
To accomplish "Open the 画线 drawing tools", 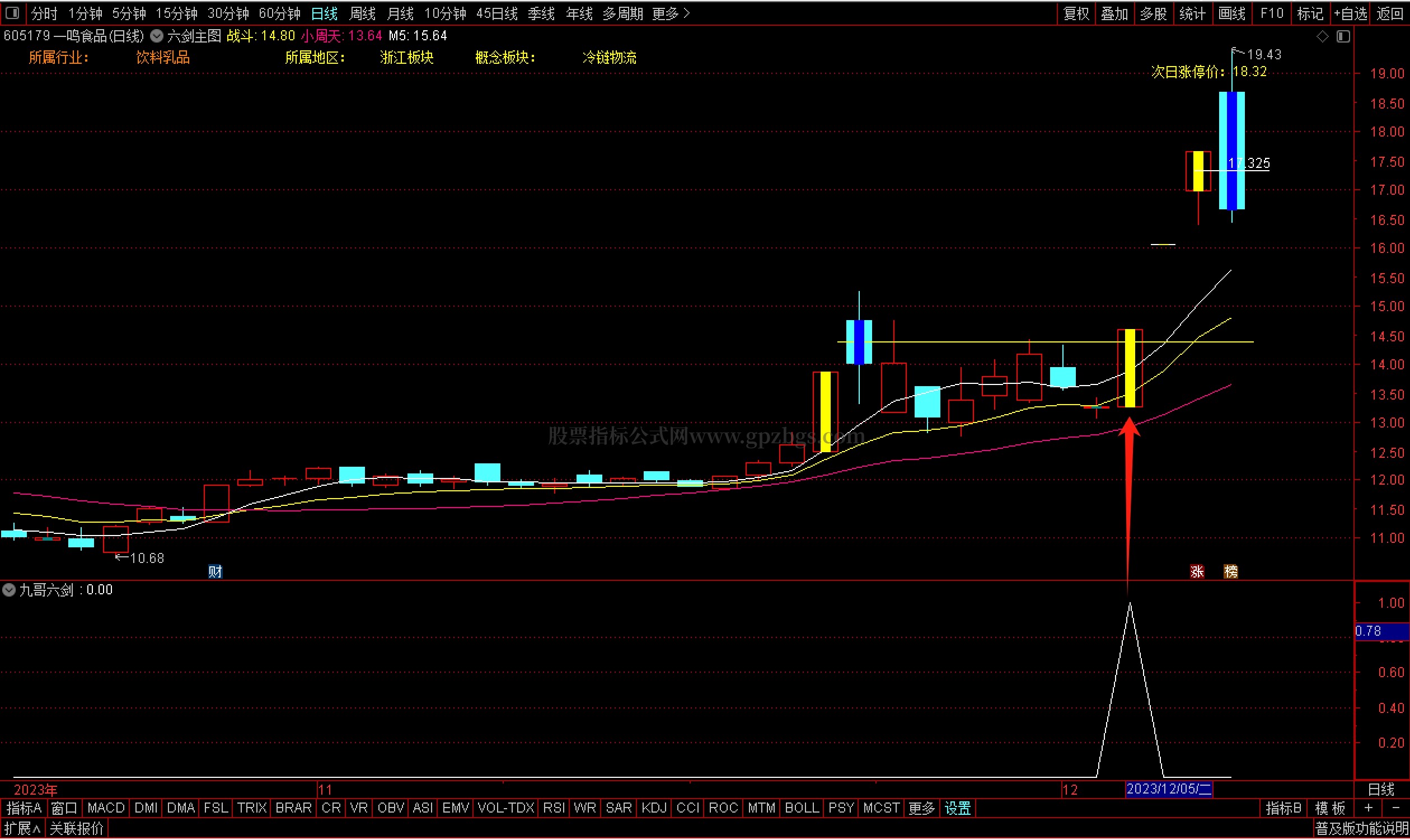I will click(1231, 13).
